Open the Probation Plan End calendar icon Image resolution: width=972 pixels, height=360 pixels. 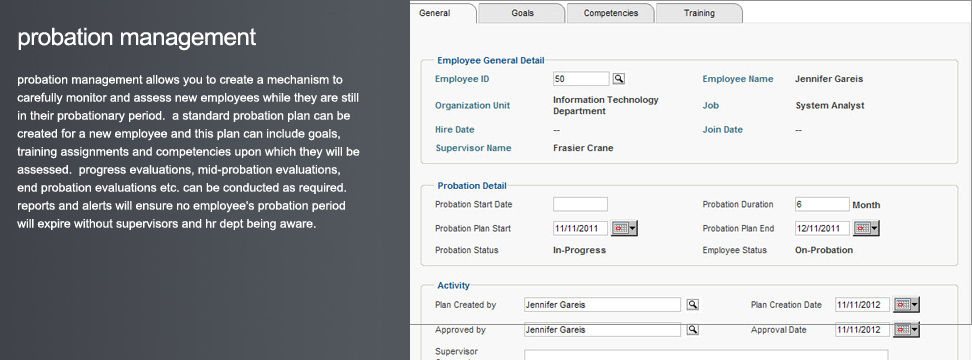pyautogui.click(x=862, y=228)
